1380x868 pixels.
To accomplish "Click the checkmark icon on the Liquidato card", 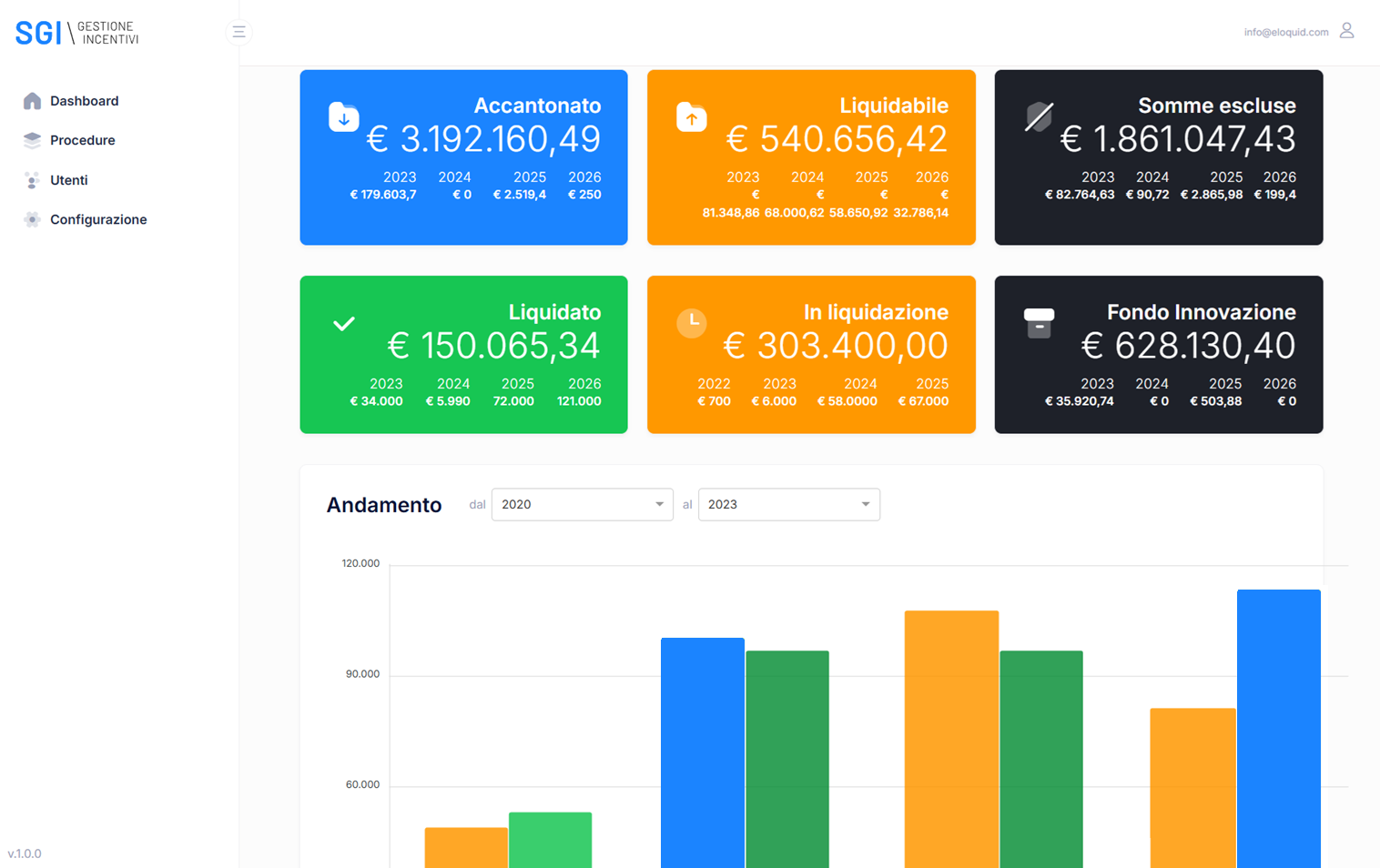I will [343, 323].
